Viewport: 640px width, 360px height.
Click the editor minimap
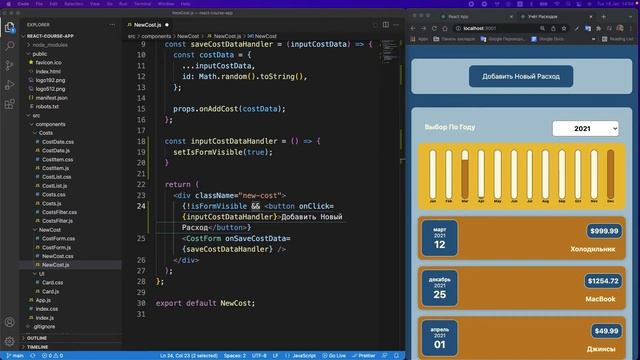389,51
